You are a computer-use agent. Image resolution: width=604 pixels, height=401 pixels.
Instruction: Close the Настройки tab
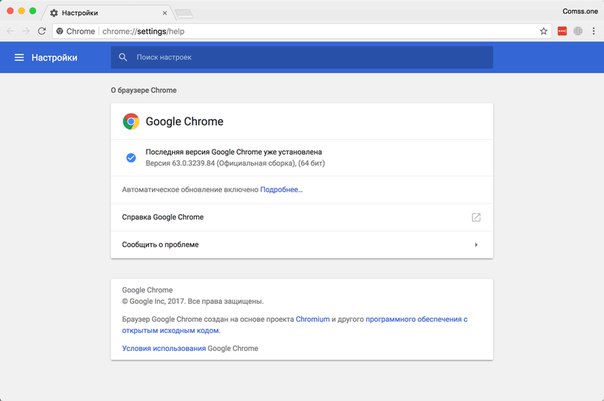tap(164, 13)
